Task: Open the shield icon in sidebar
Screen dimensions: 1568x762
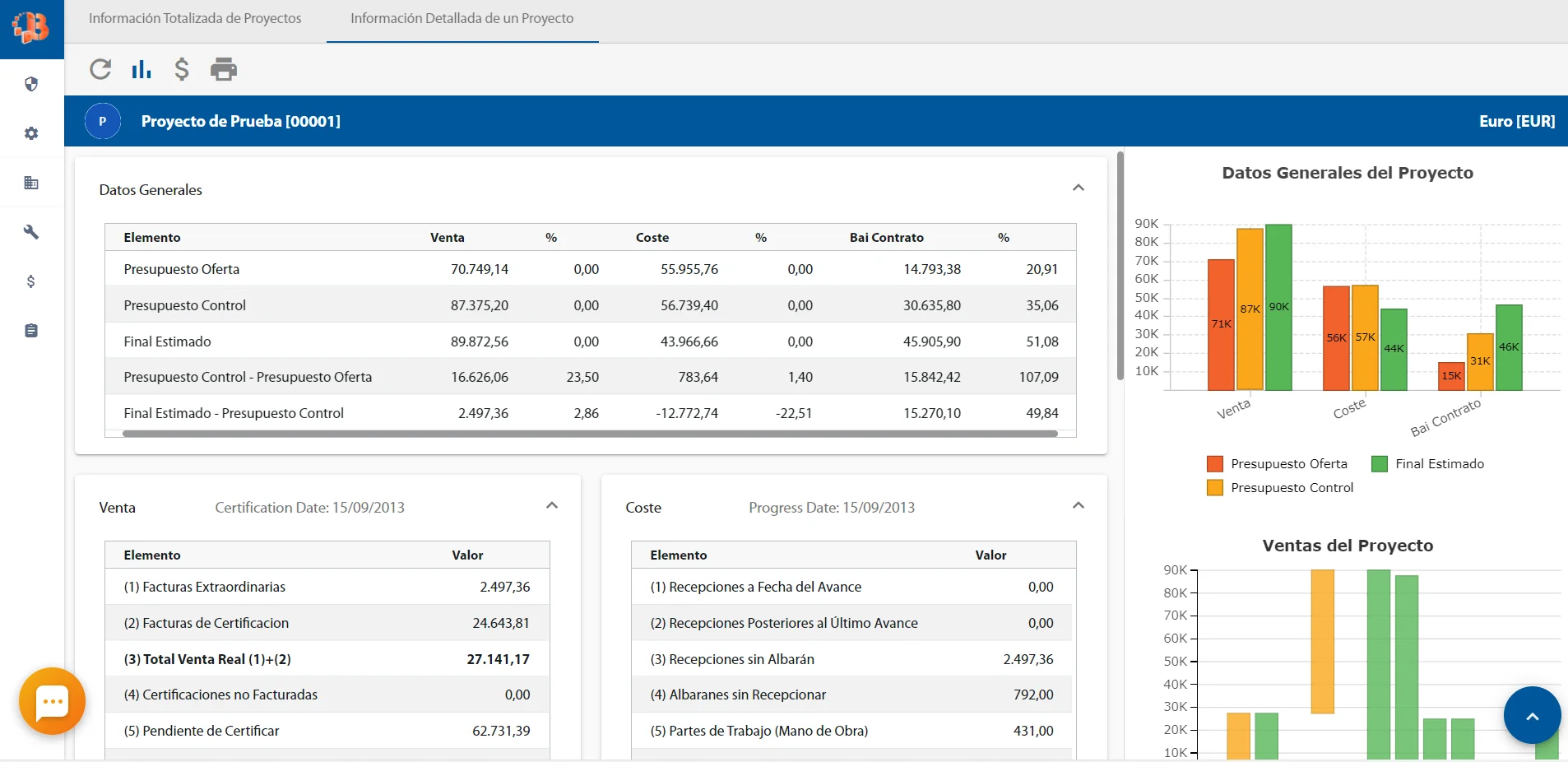Action: point(31,84)
